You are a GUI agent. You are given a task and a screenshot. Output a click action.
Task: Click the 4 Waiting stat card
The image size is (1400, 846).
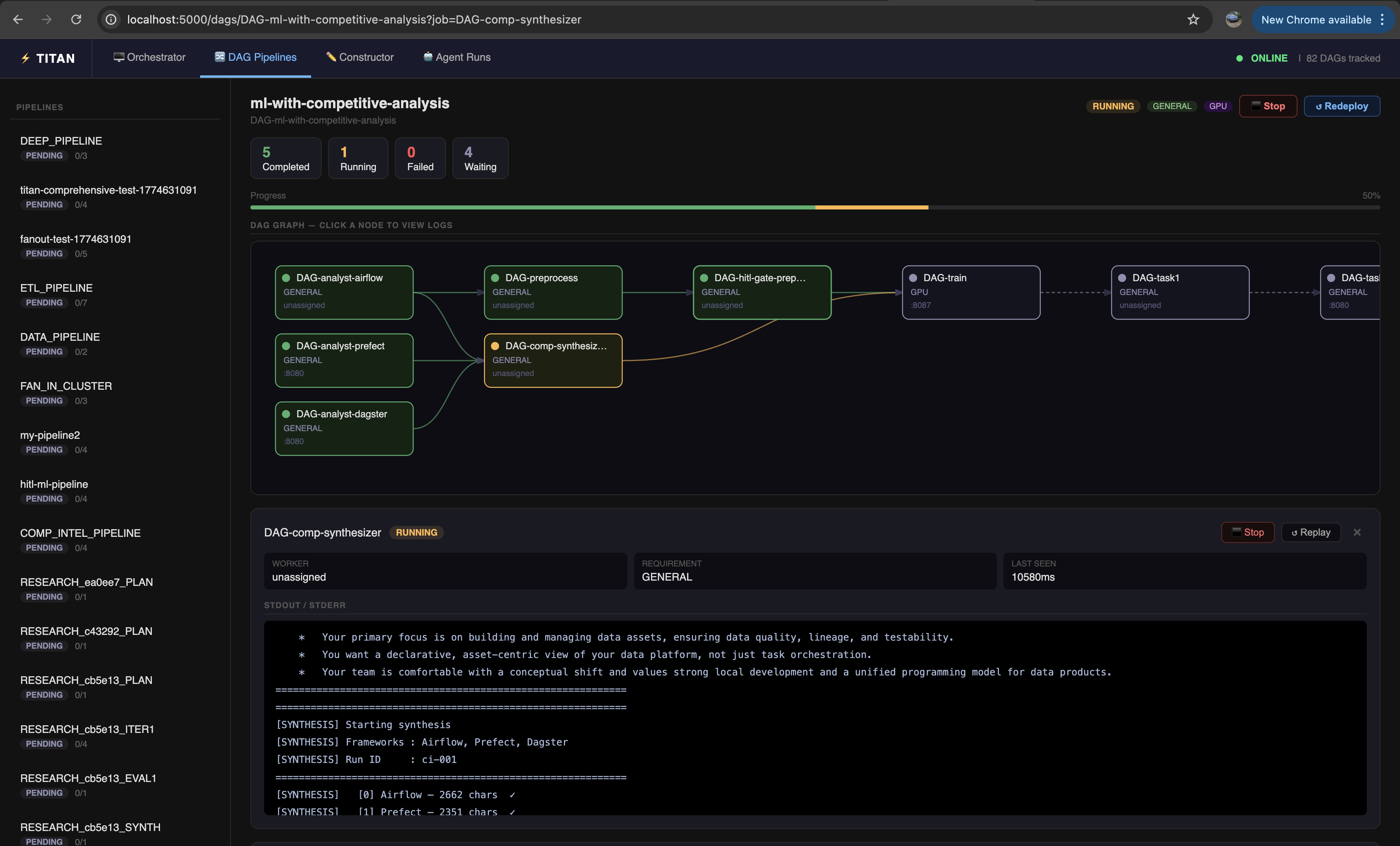(x=480, y=158)
